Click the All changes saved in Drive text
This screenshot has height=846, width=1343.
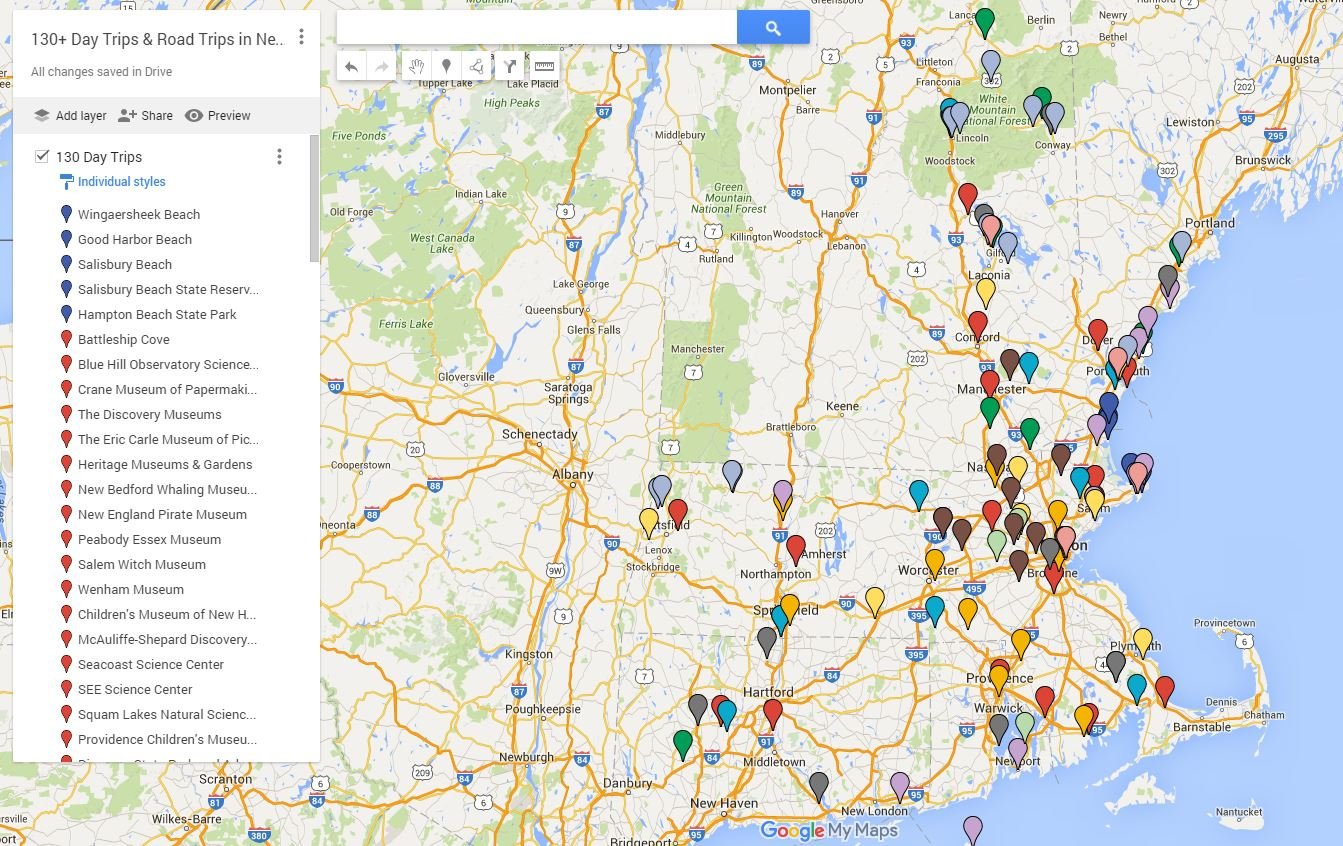(101, 72)
